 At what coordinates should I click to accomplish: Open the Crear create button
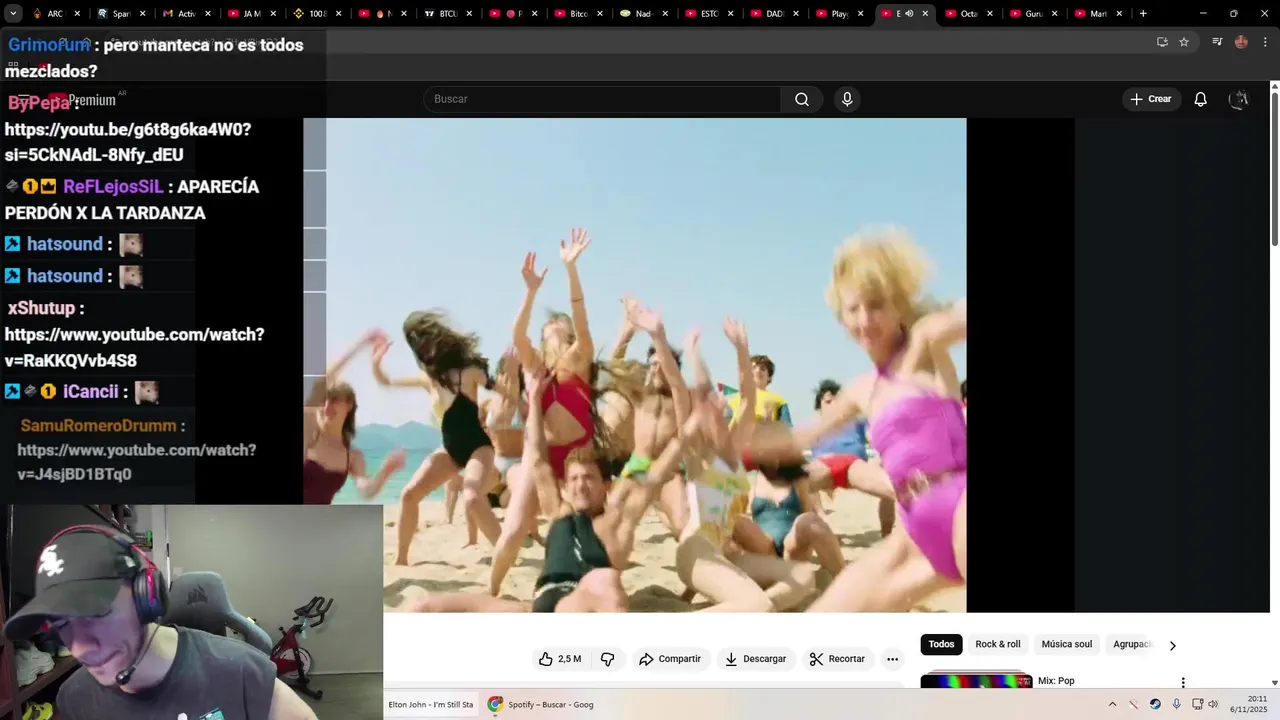coord(1151,99)
